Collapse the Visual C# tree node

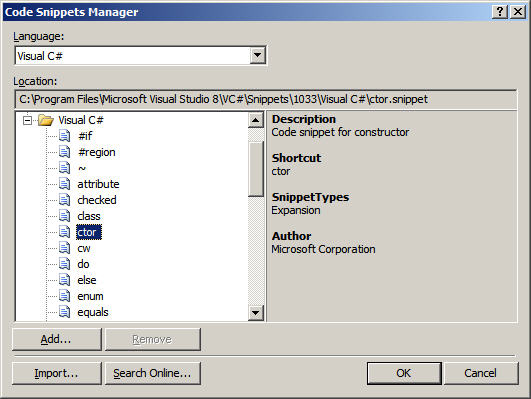click(27, 120)
